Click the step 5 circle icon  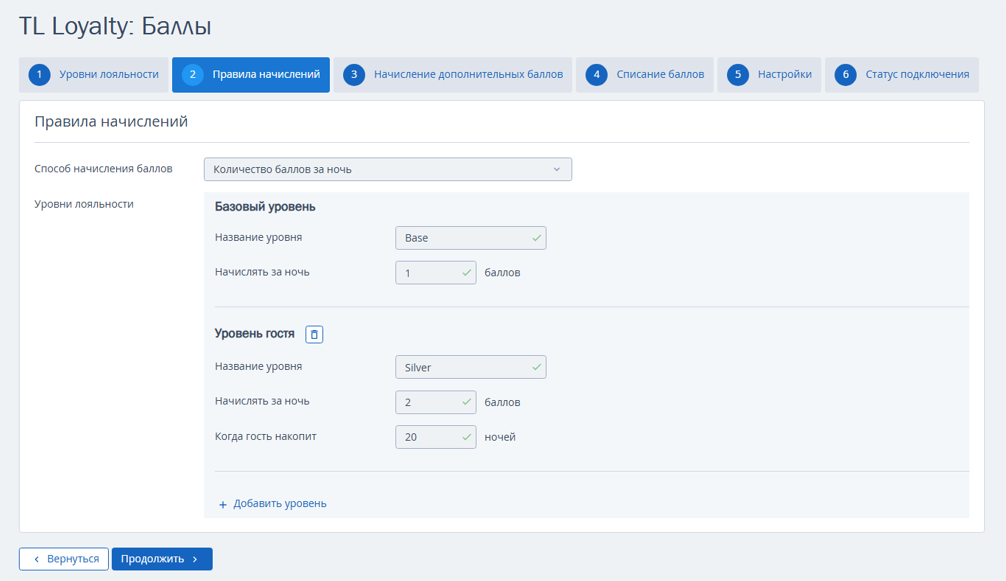(737, 74)
